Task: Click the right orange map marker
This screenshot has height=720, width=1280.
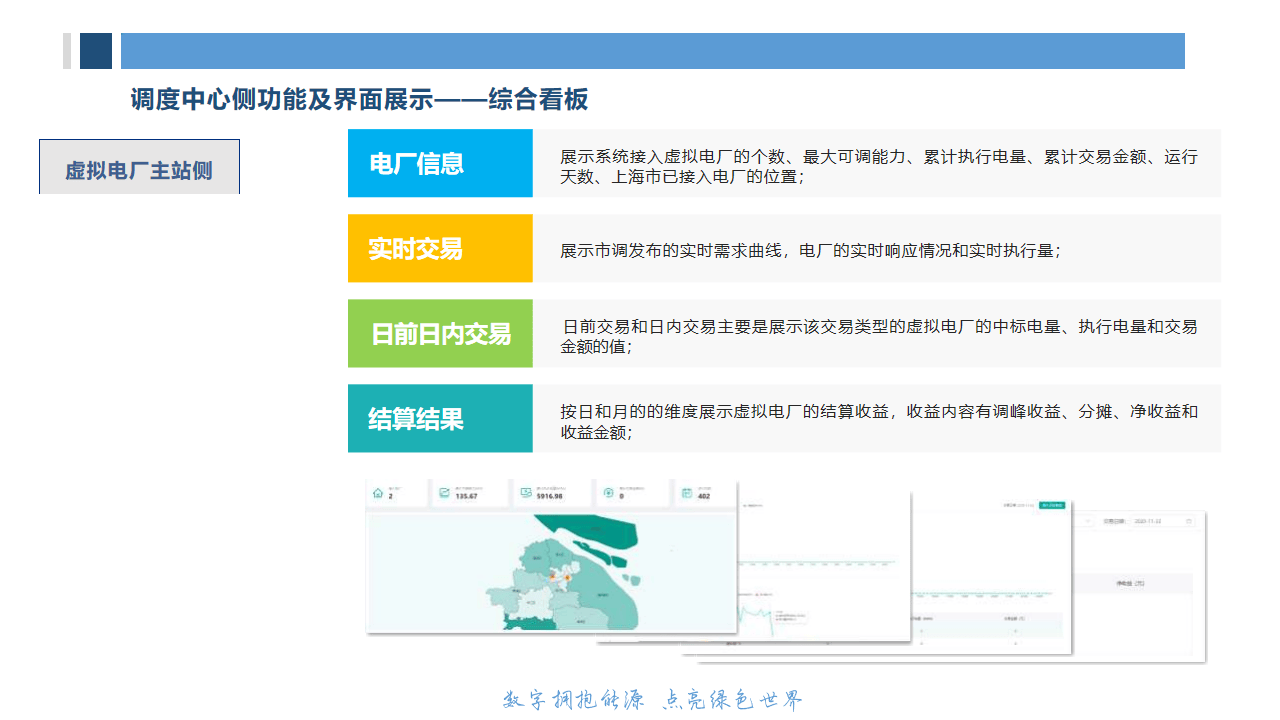Action: 567,577
